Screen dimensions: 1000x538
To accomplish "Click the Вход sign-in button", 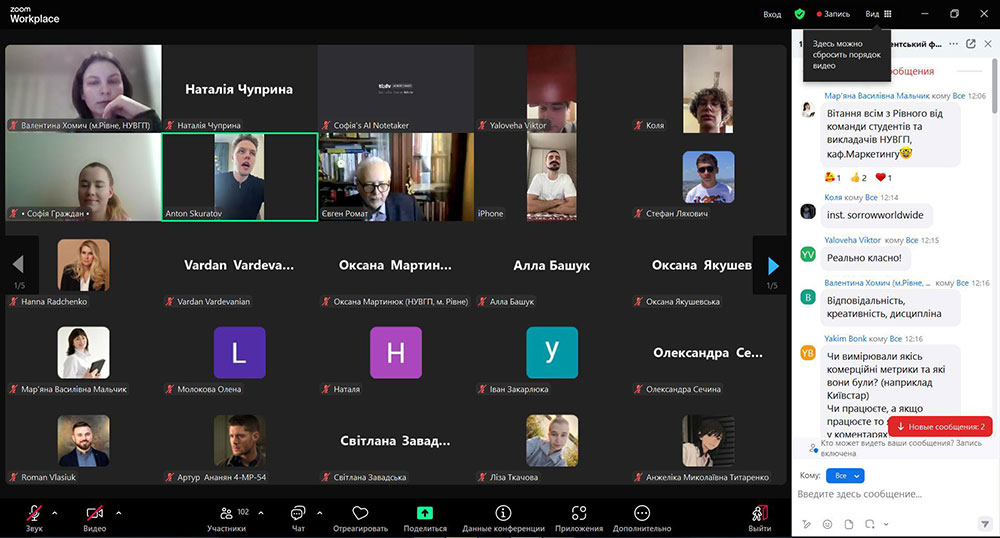I will (772, 14).
